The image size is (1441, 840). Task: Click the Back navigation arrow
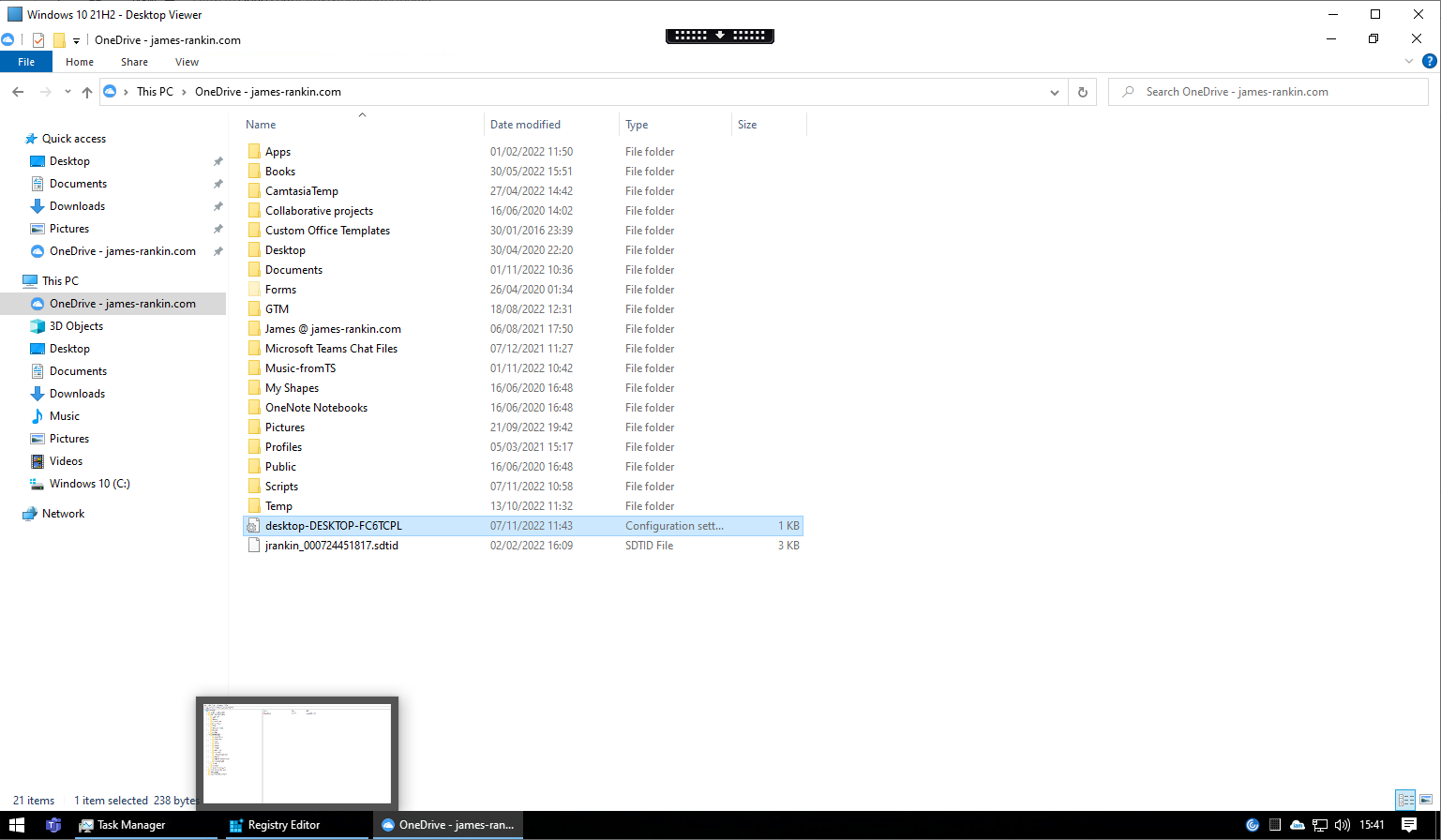click(18, 92)
